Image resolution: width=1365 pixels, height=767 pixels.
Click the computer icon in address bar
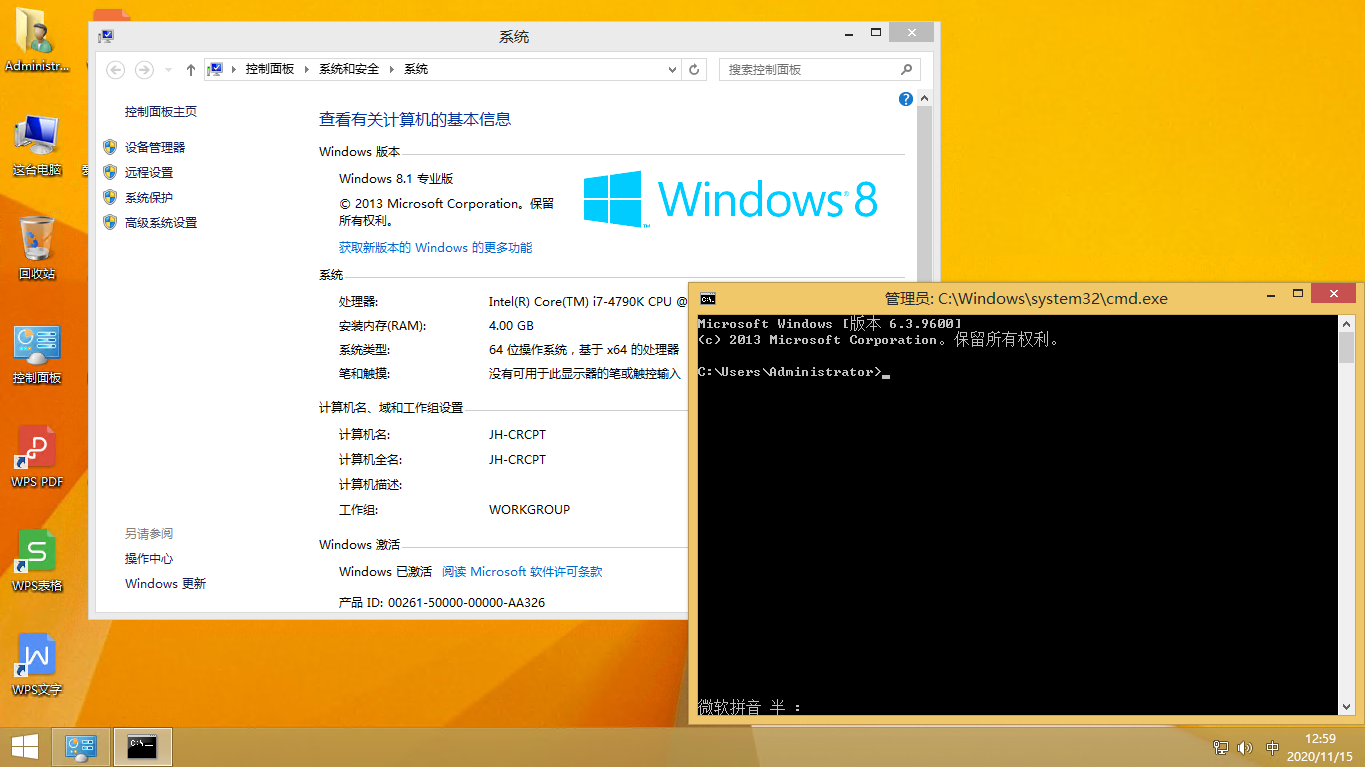(214, 69)
